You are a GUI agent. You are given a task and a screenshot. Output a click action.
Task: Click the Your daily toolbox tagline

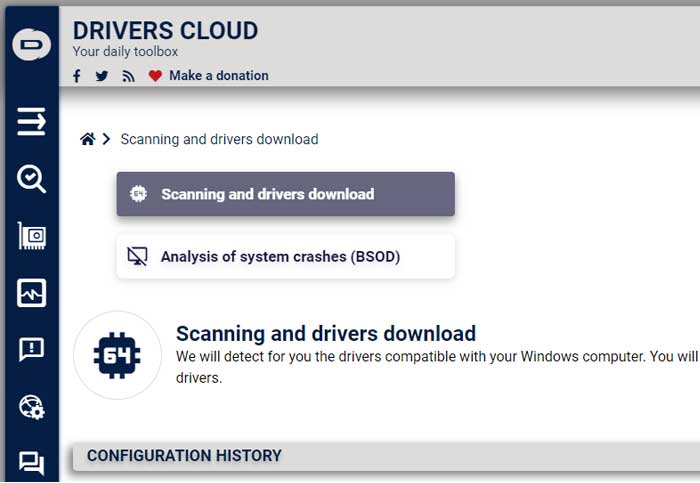pos(125,52)
